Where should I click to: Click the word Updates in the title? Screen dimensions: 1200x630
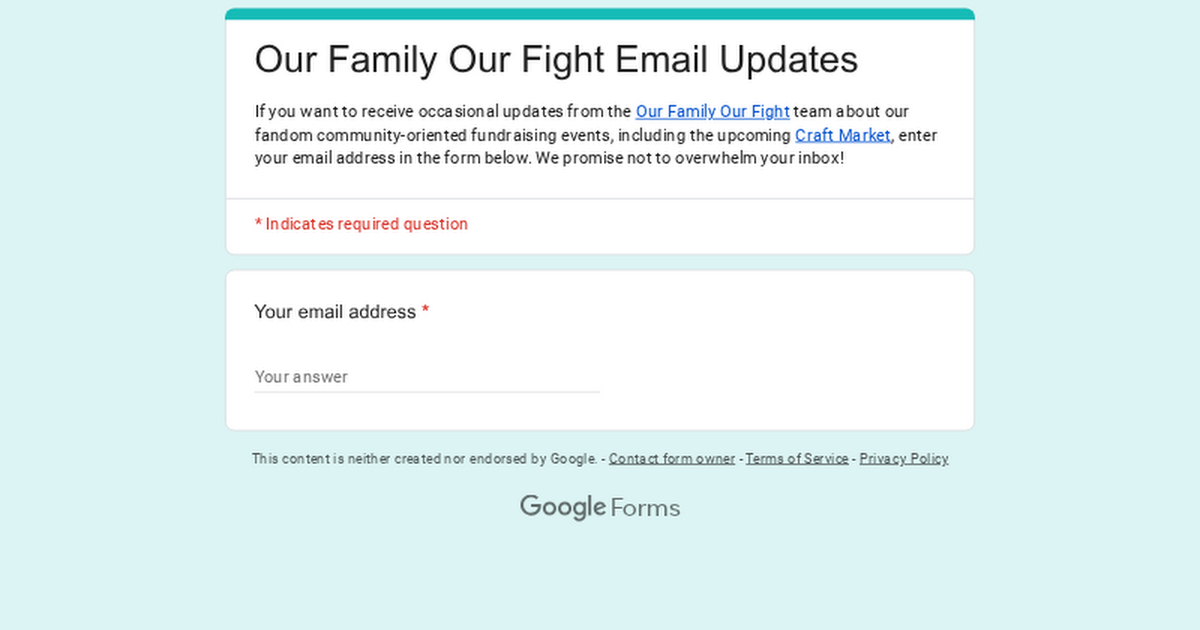(788, 60)
